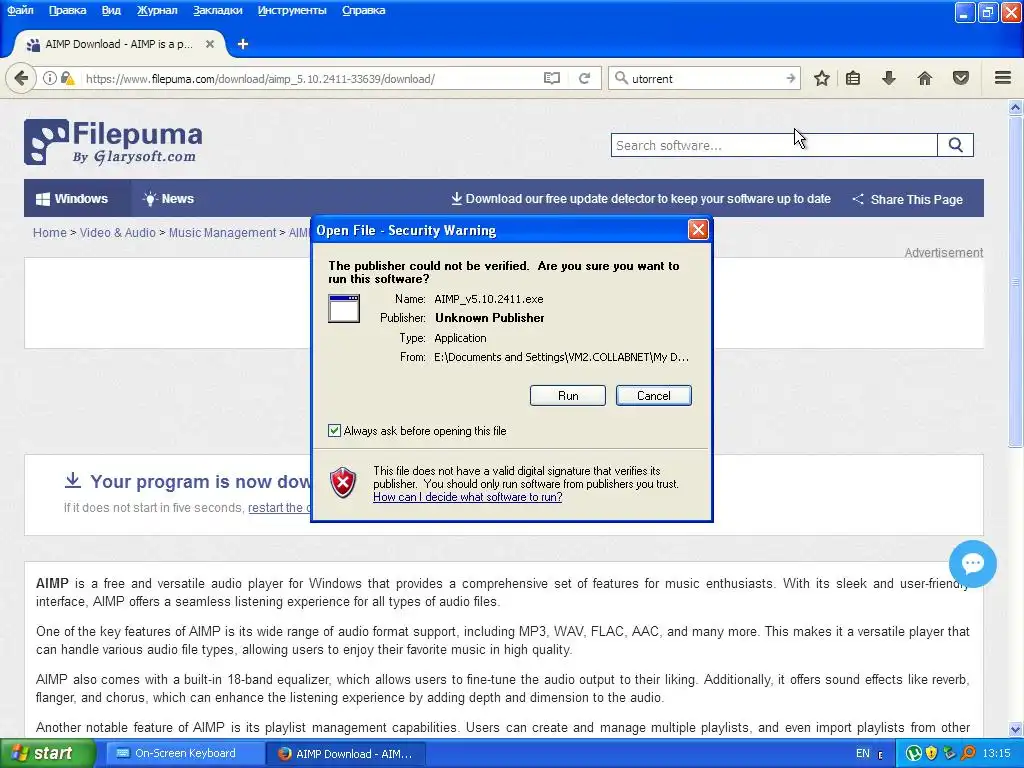Open 'How can I decide what software to run?'
1024x768 pixels.
pyautogui.click(x=468, y=497)
